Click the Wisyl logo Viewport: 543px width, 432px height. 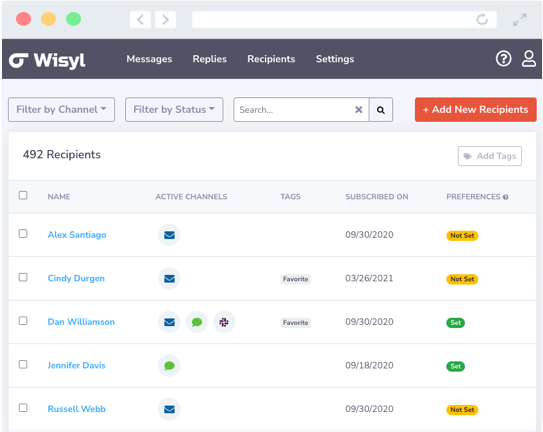(47, 60)
